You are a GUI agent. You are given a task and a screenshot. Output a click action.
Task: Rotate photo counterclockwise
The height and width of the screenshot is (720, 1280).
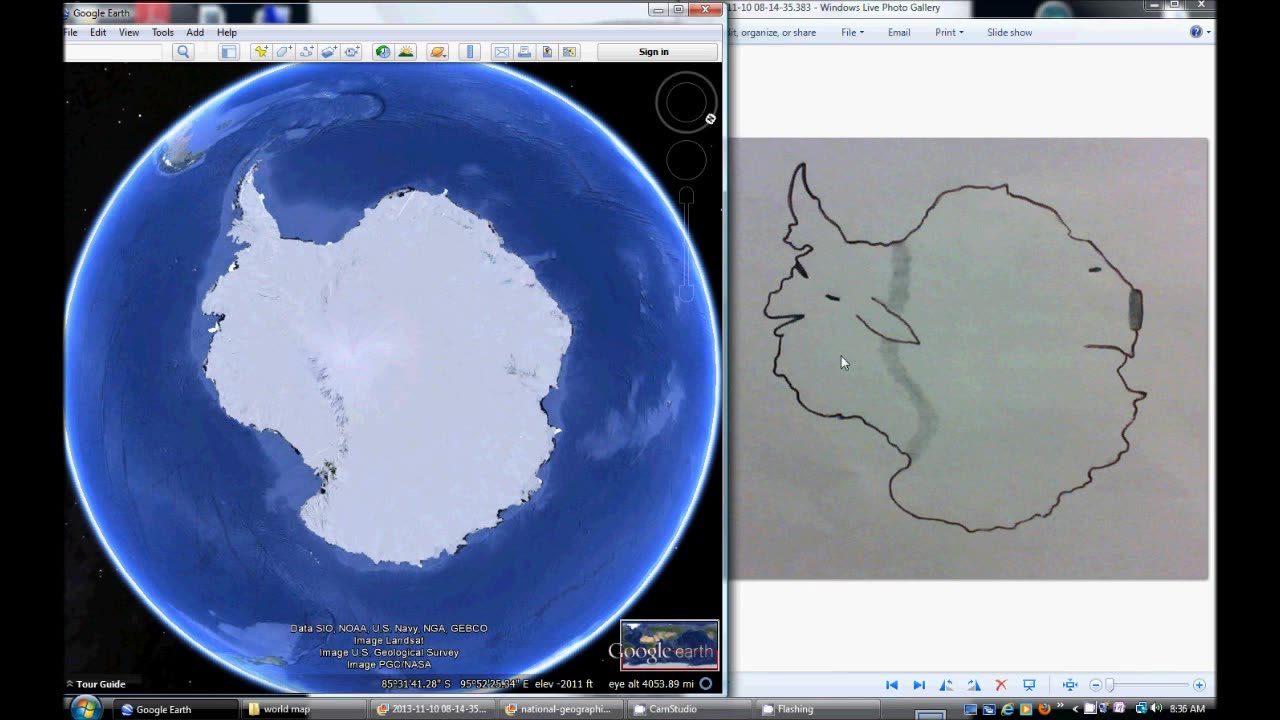tap(946, 685)
